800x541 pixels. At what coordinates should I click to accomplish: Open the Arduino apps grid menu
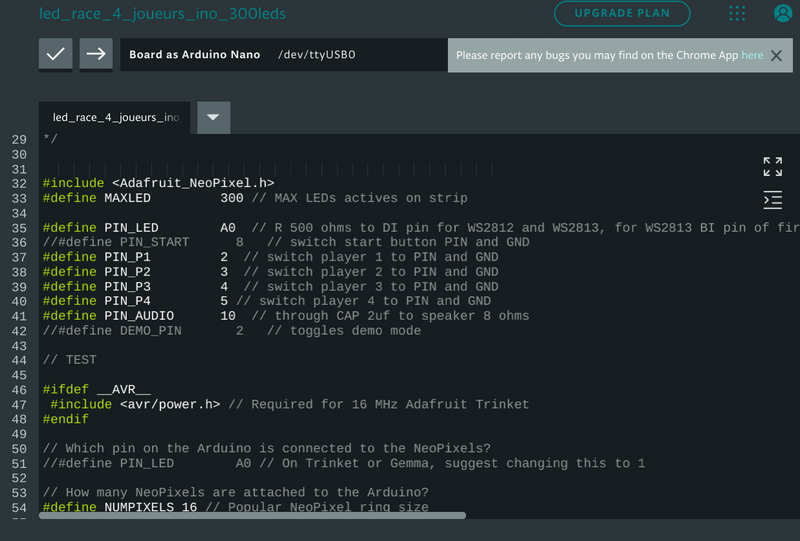(737, 13)
